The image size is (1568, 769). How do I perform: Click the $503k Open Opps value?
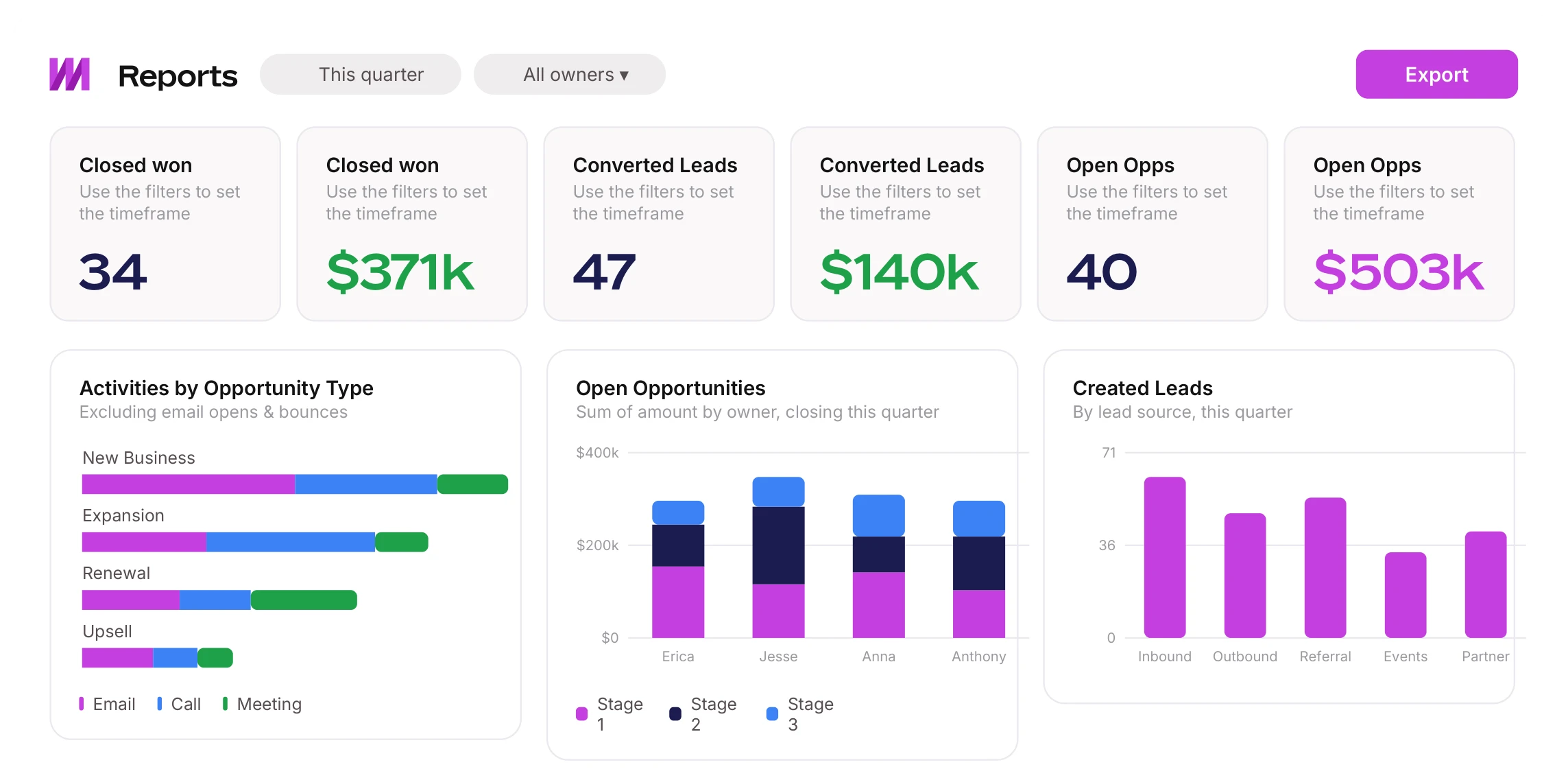(1399, 272)
